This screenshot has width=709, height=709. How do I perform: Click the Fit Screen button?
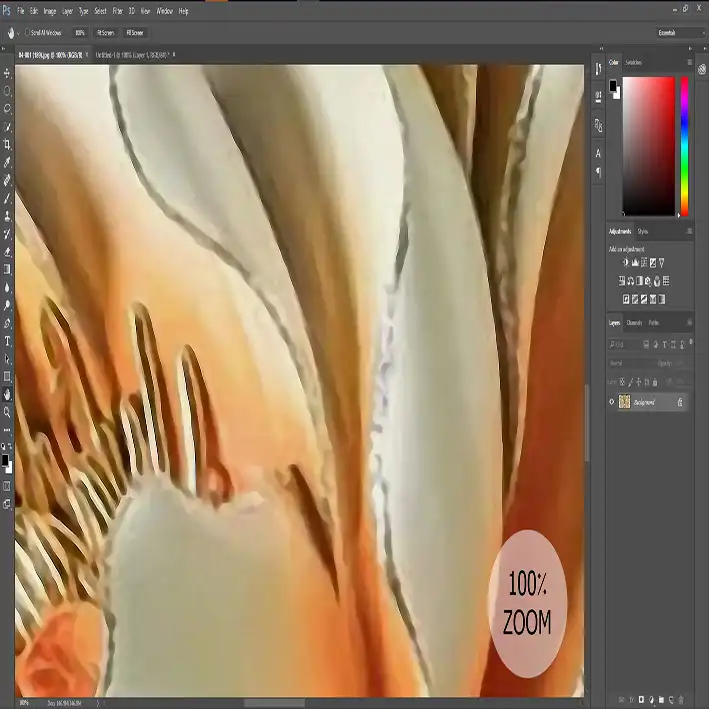[x=105, y=33]
